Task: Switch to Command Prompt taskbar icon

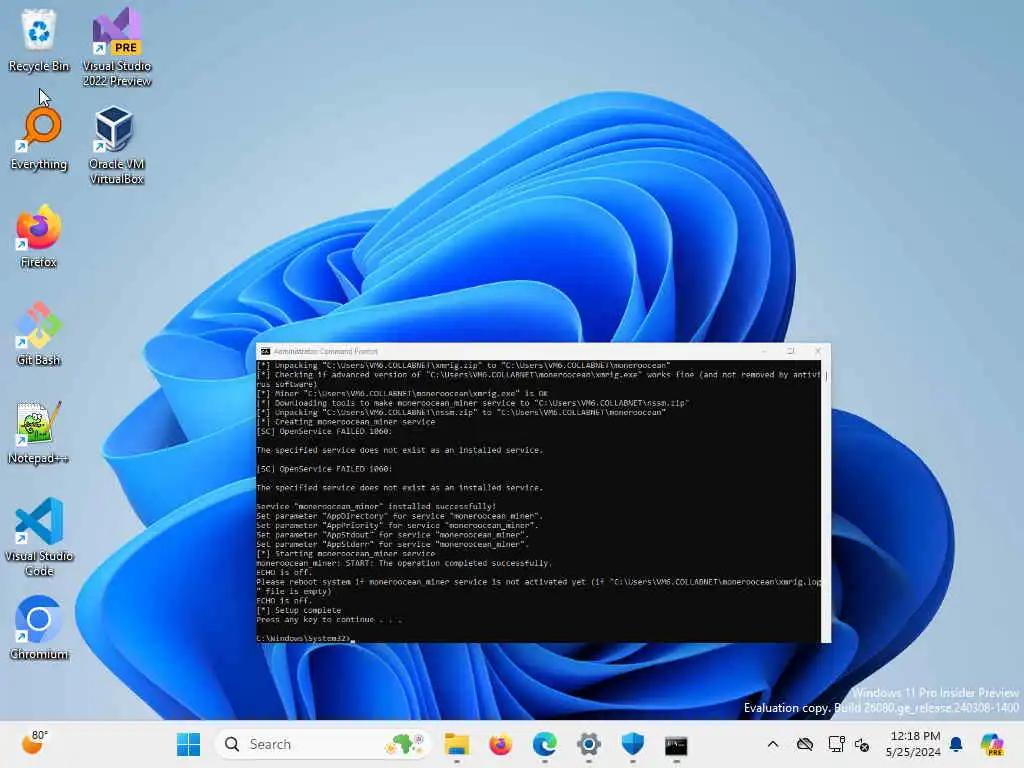Action: coord(676,744)
